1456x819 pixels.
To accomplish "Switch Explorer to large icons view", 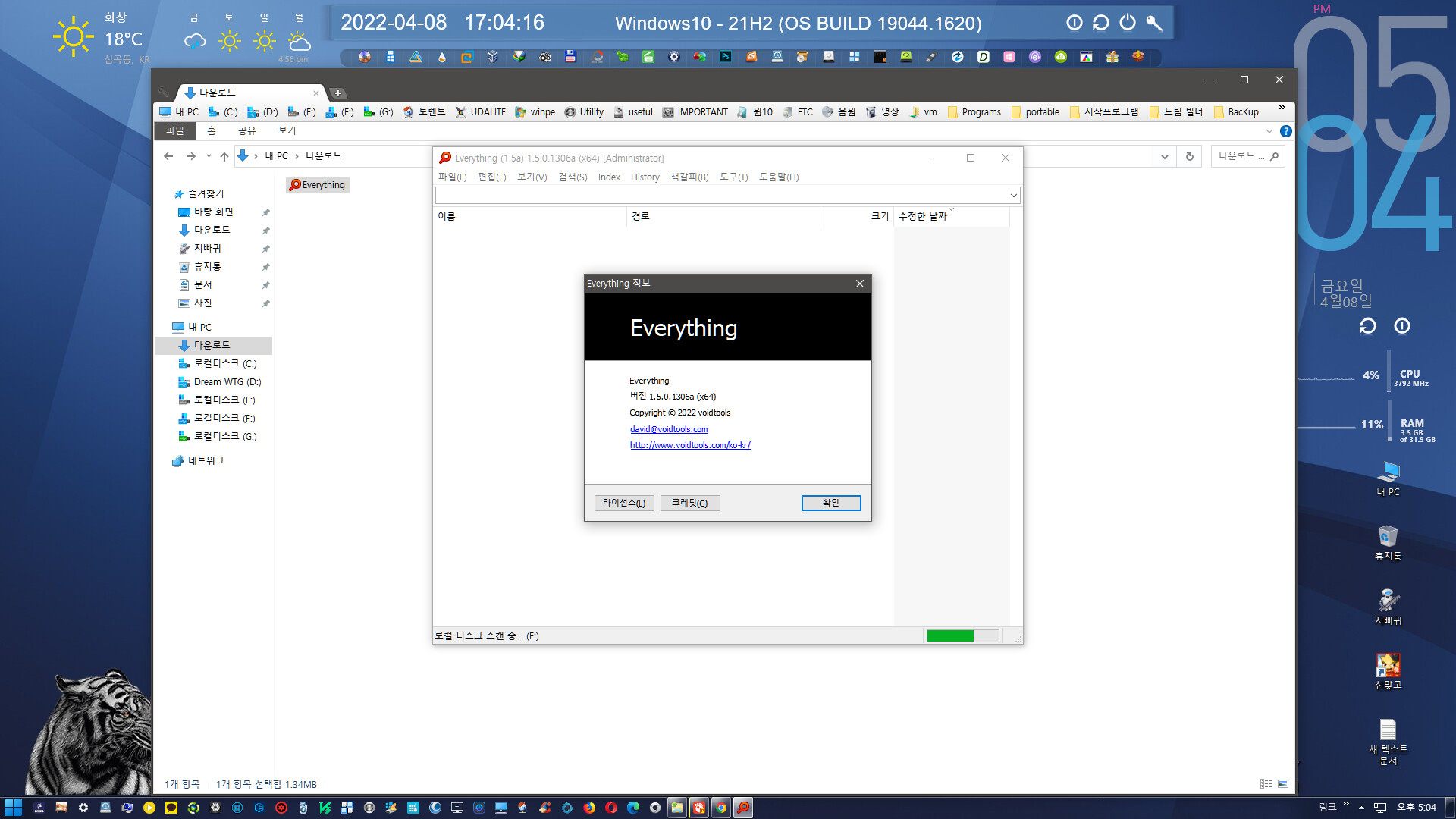I will (x=1283, y=784).
